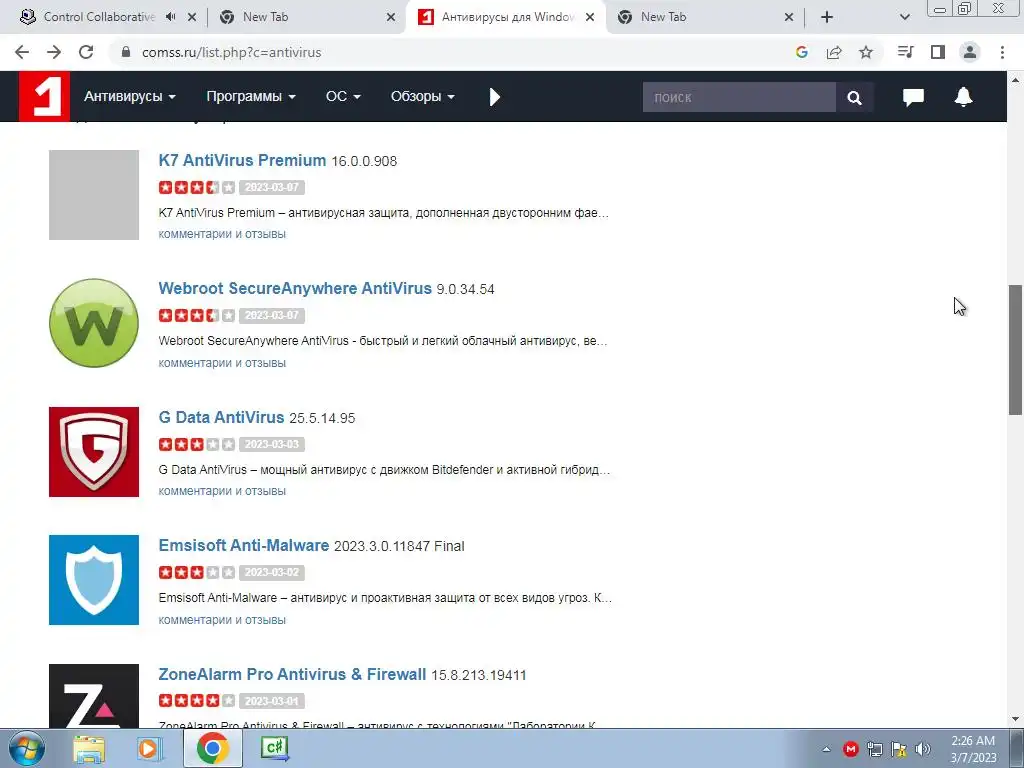Click into the ПОИСК search field

(x=739, y=97)
